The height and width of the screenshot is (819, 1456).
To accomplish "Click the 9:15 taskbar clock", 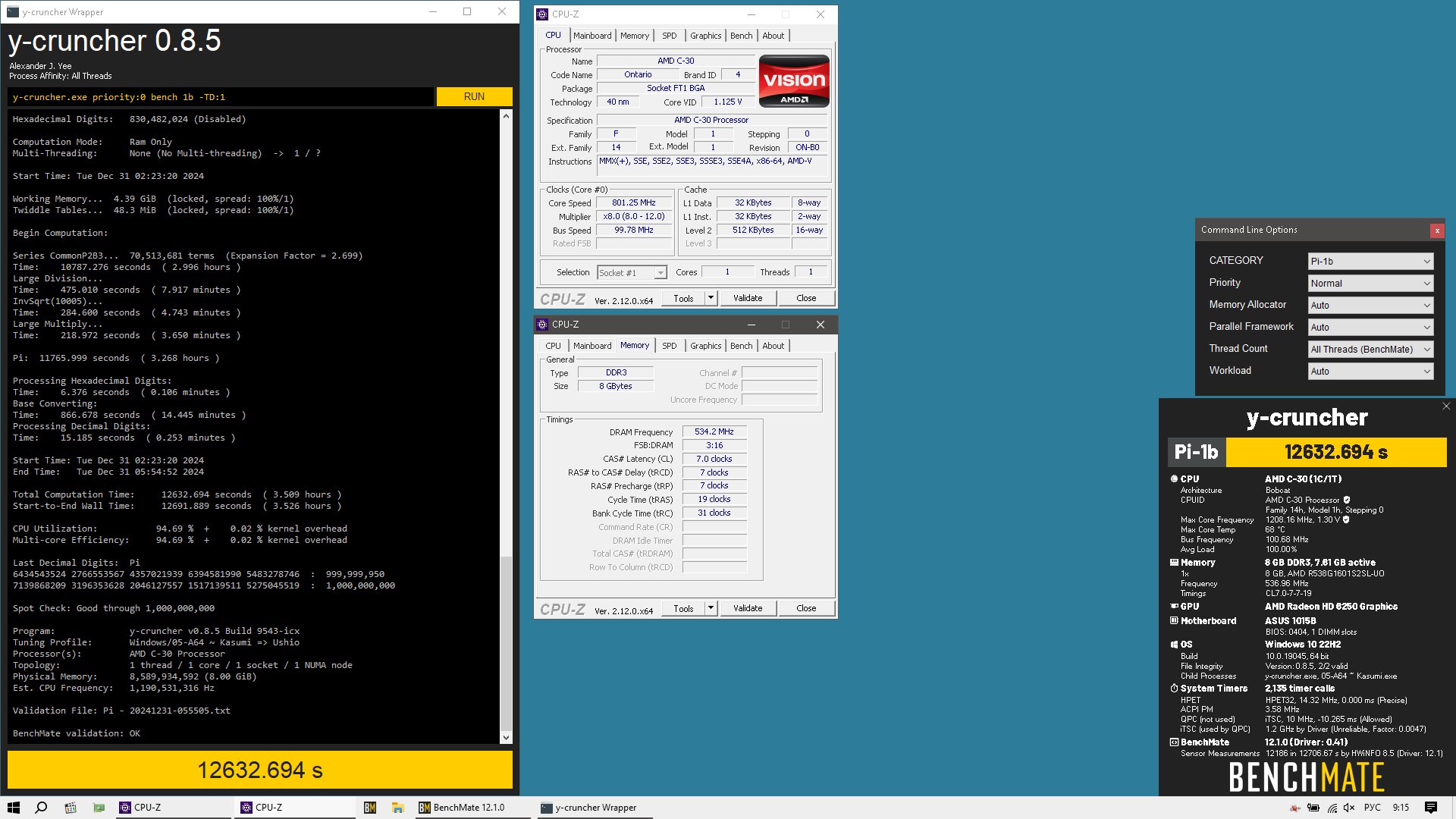I will coord(1401,808).
